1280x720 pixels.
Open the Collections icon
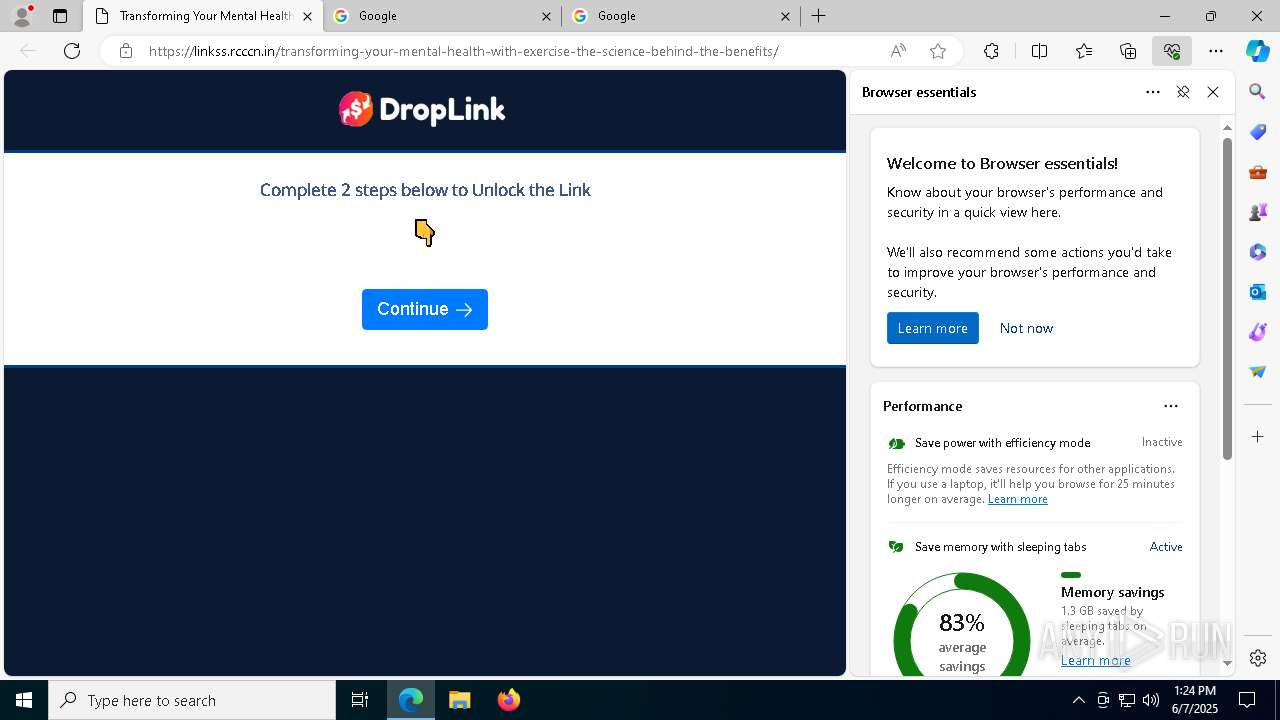pos(1128,51)
